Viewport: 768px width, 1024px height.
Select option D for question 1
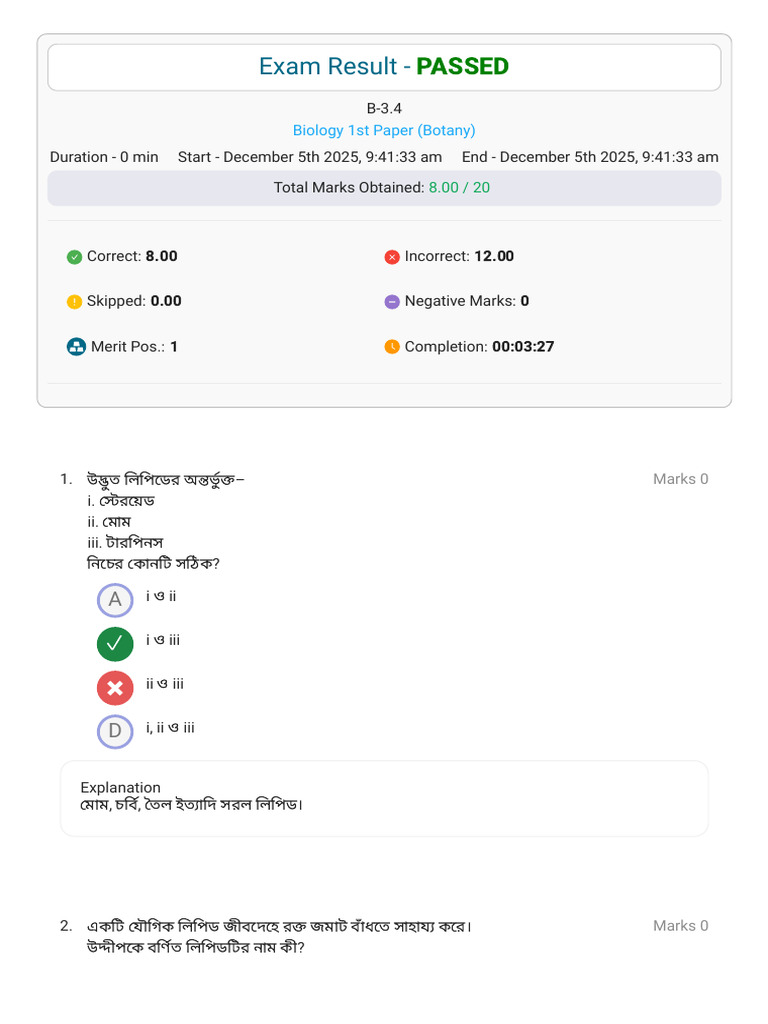pos(115,732)
